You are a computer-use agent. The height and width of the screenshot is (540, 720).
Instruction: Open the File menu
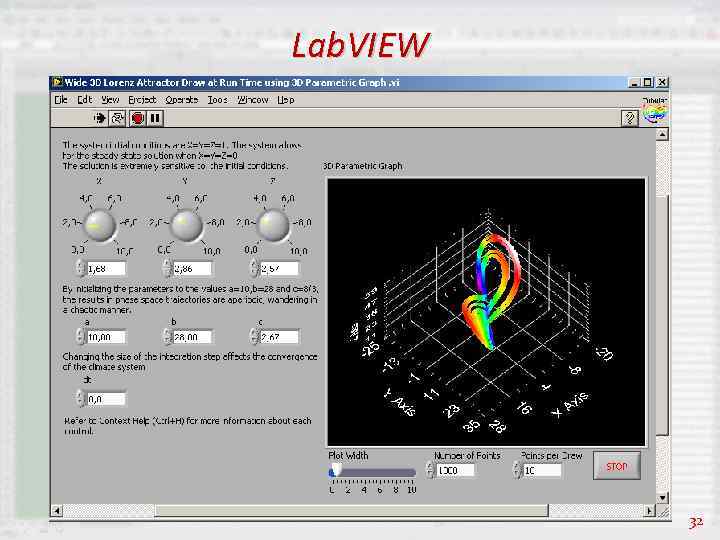click(x=61, y=100)
